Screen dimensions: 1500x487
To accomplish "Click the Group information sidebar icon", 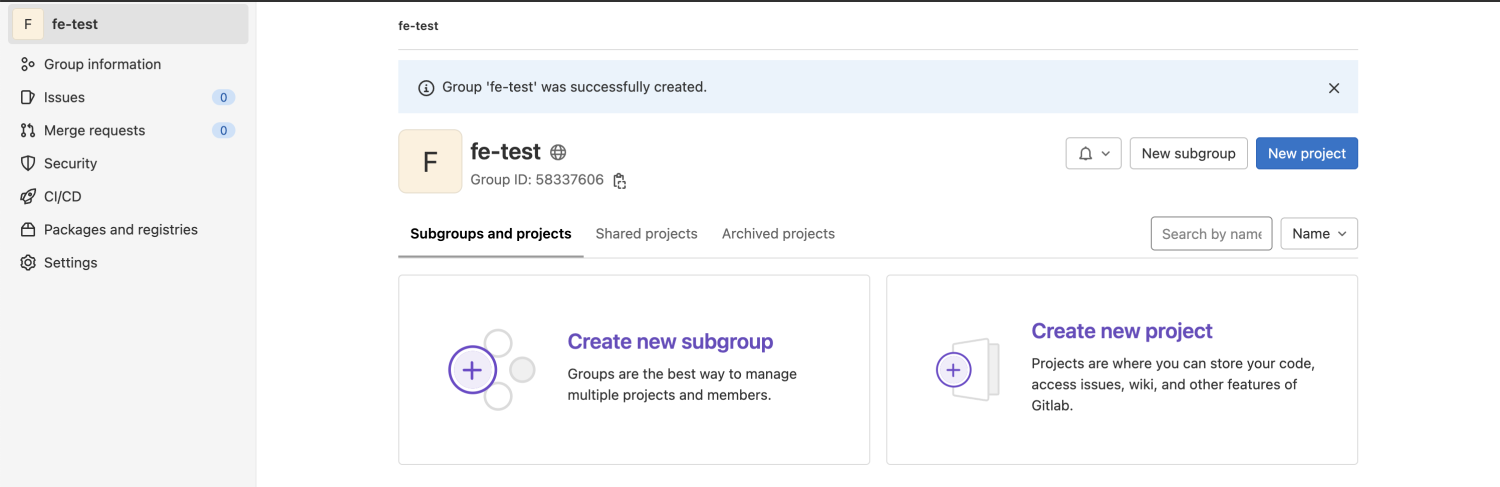I will [28, 64].
